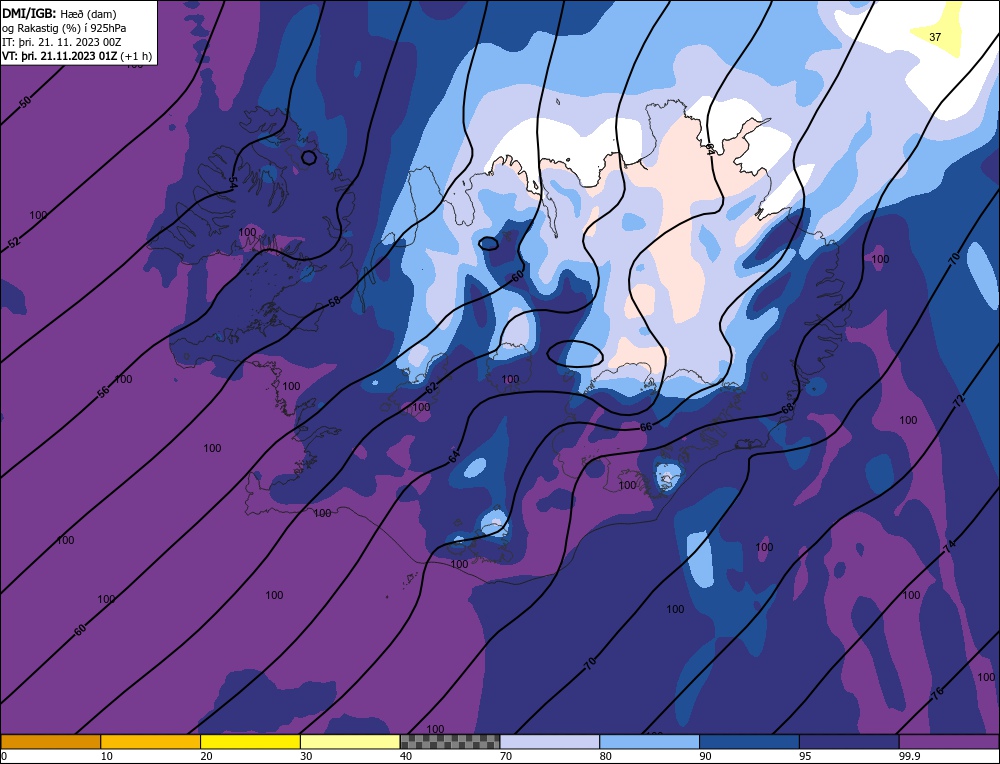
Task: Click the '54' contour label
Action: tap(232, 182)
